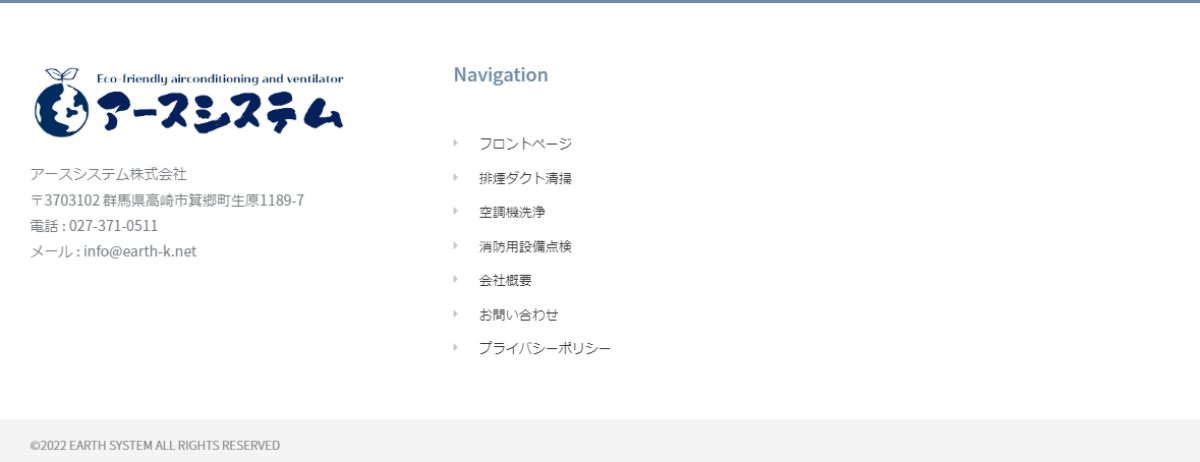Select the お問い合わせ contact link
This screenshot has width=1200, height=462.
518,314
